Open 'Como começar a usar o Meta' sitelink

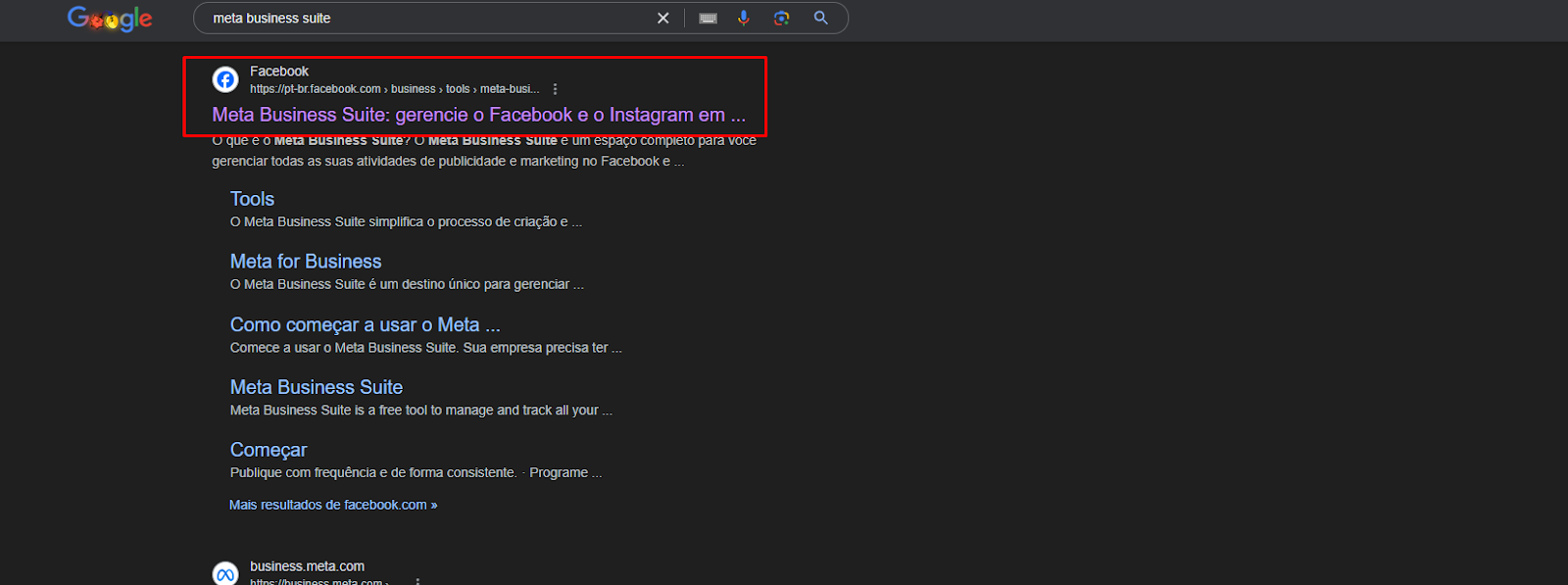365,324
